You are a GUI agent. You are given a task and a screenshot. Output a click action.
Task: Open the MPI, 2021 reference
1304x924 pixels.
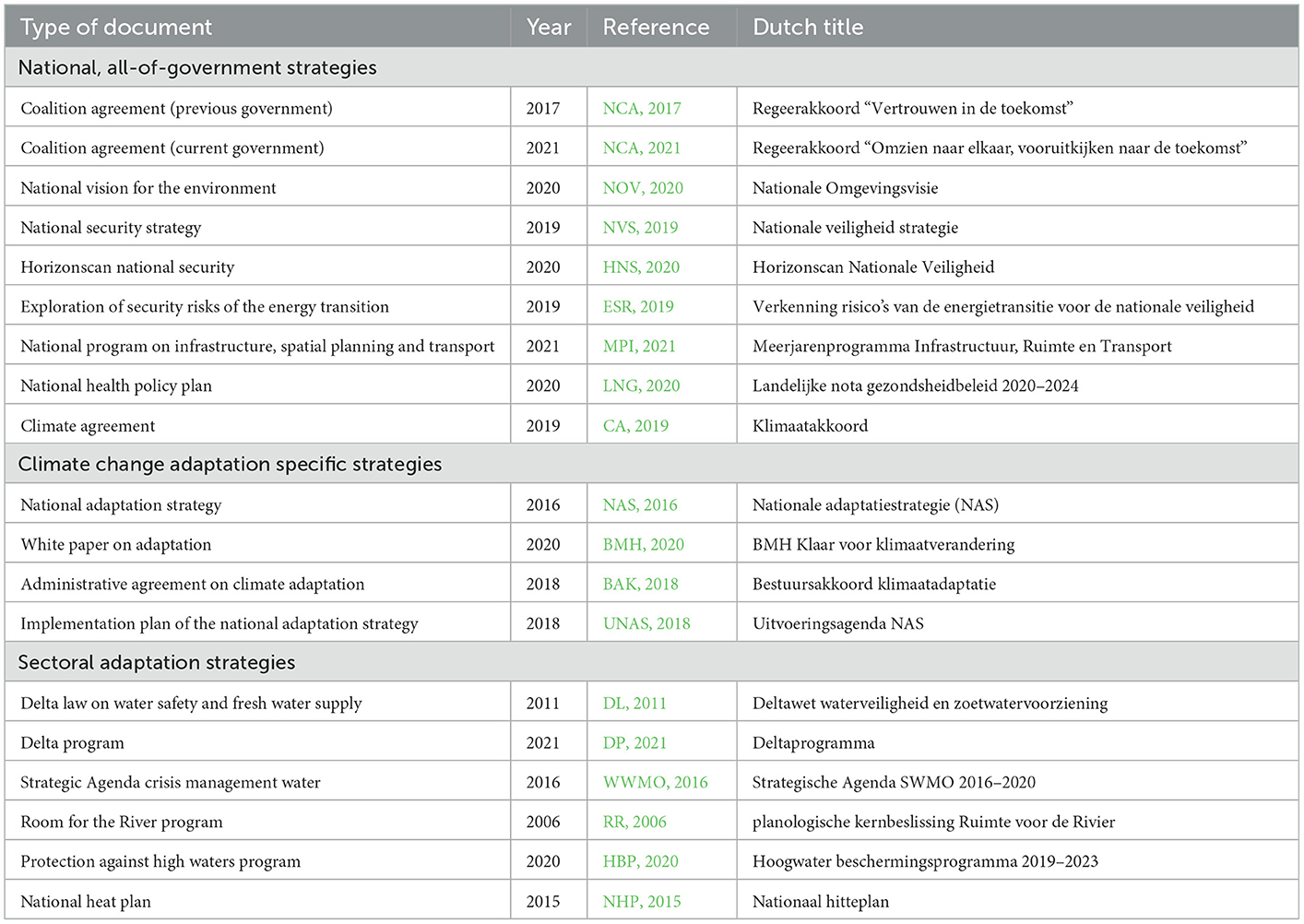pos(639,347)
